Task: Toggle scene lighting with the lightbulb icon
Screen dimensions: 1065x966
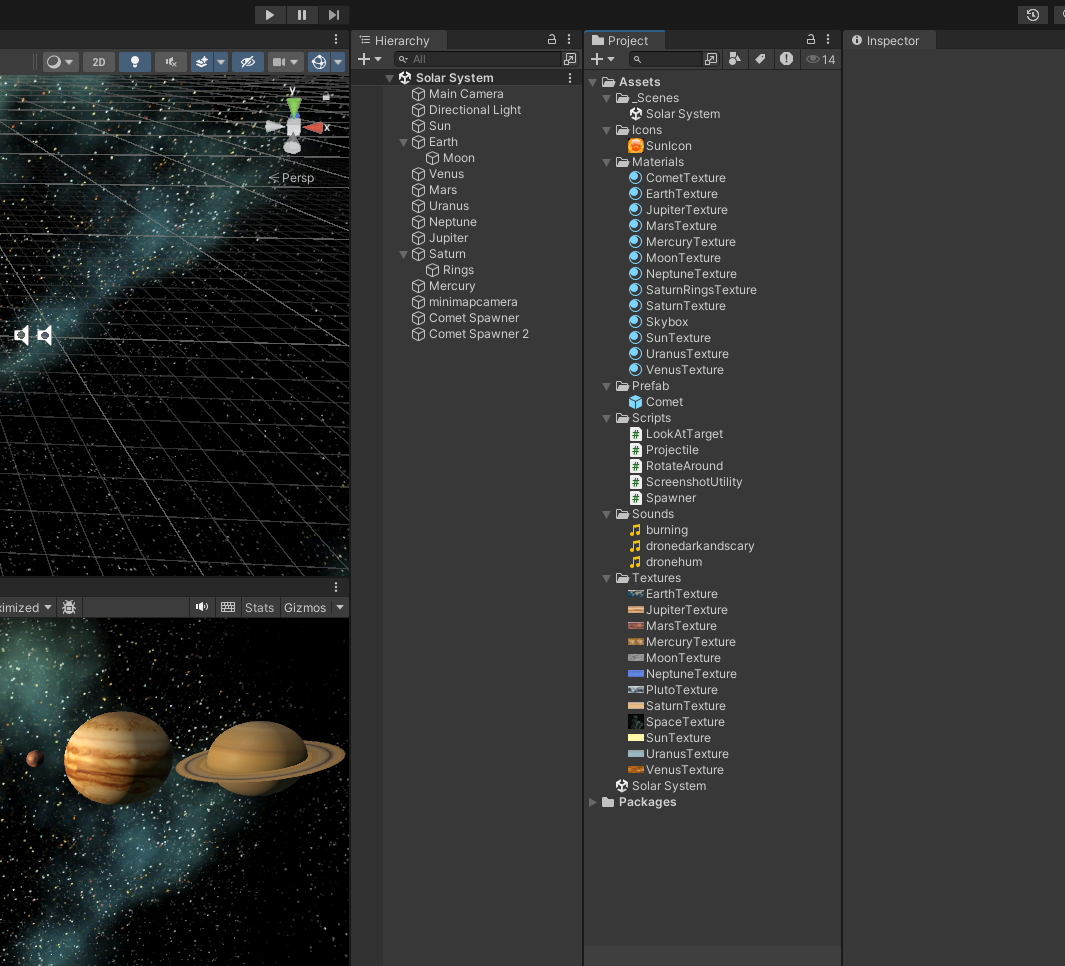Action: [135, 62]
